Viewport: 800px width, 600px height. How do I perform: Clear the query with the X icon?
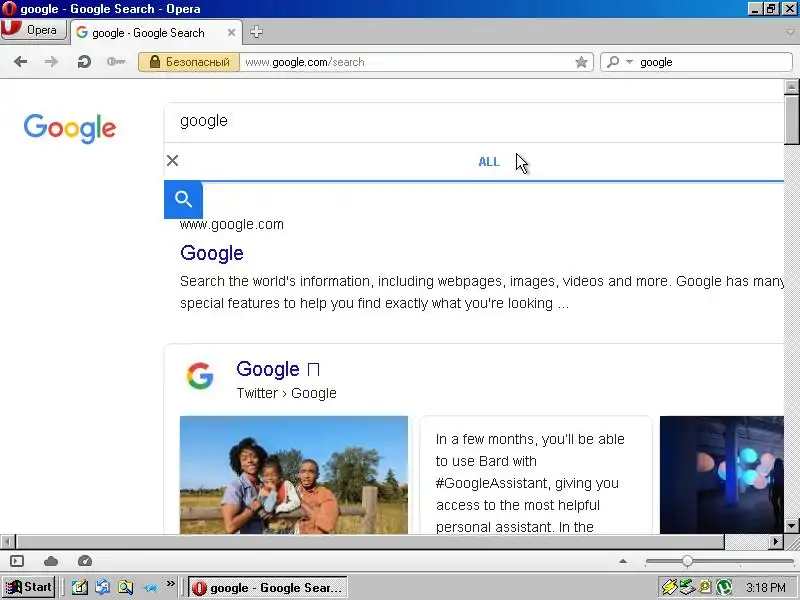tap(172, 161)
